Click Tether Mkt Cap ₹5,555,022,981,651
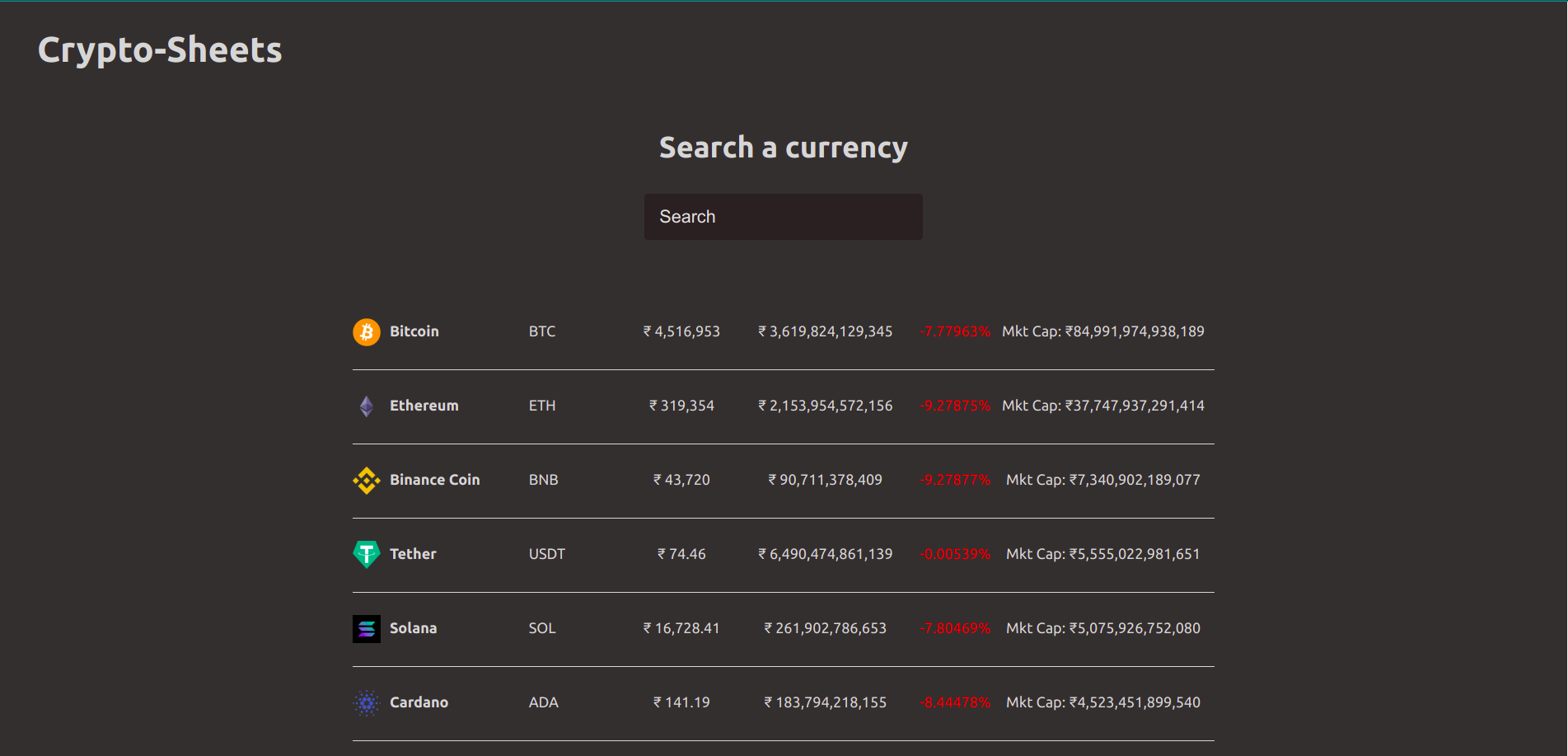Screen dimensions: 1568x756 [x=1103, y=554]
